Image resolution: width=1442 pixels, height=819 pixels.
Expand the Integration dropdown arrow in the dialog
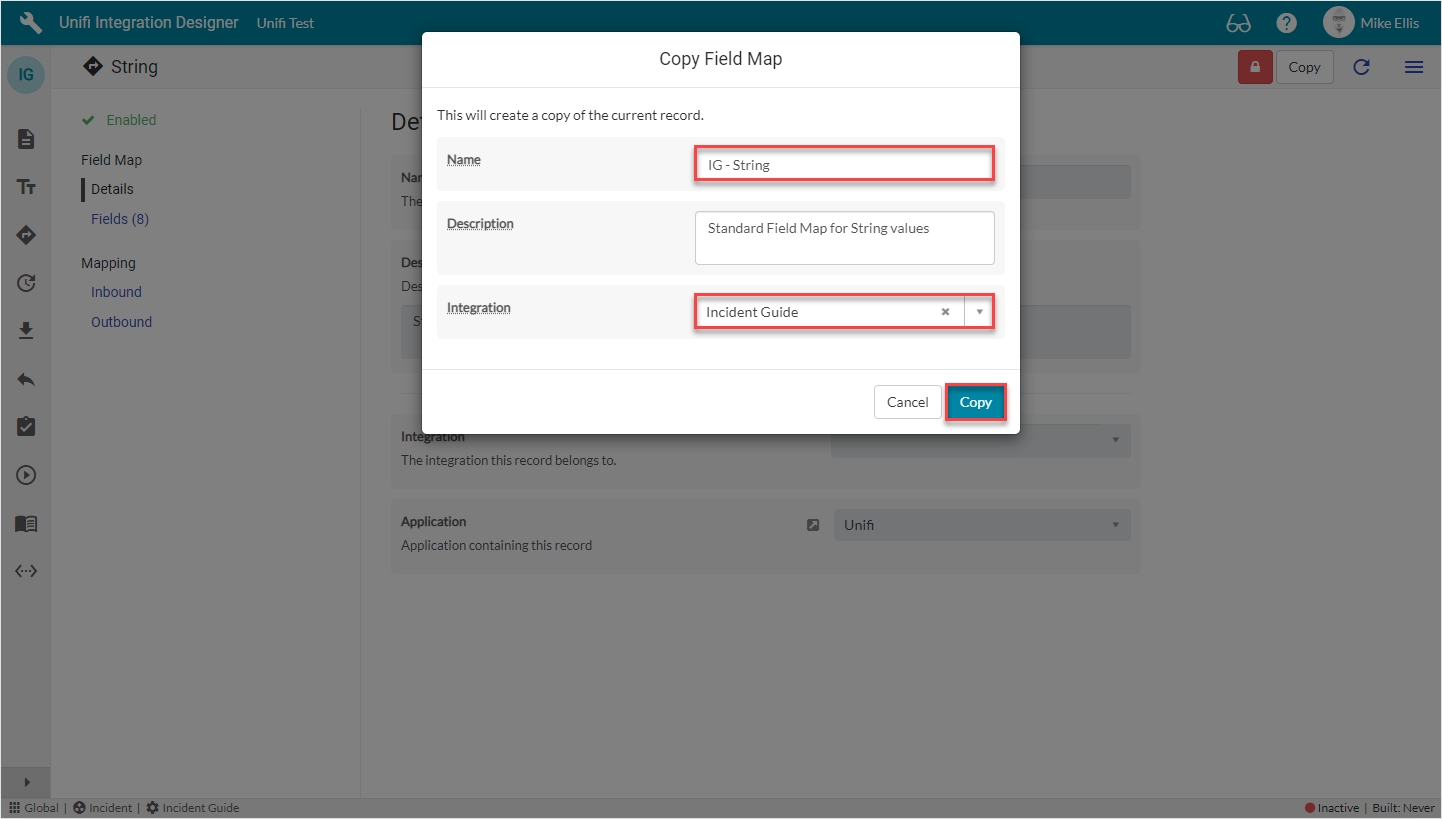pyautogui.click(x=979, y=312)
